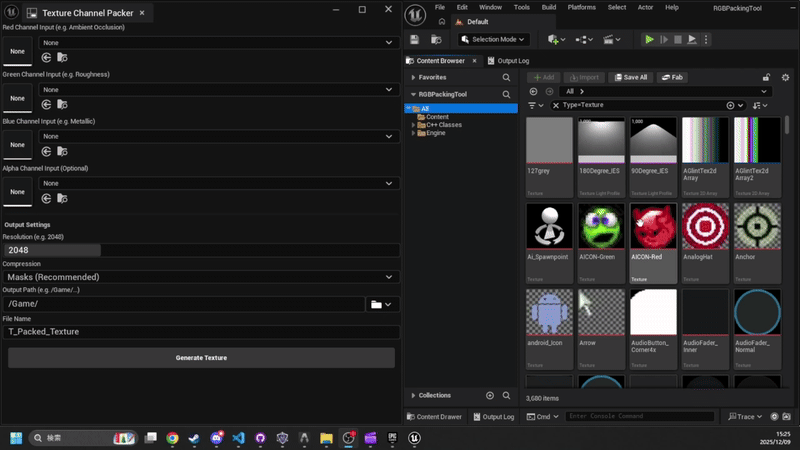Image resolution: width=800 pixels, height=450 pixels.
Task: Adjust the Resolution slider showing 2048
Action: [x=201, y=250]
